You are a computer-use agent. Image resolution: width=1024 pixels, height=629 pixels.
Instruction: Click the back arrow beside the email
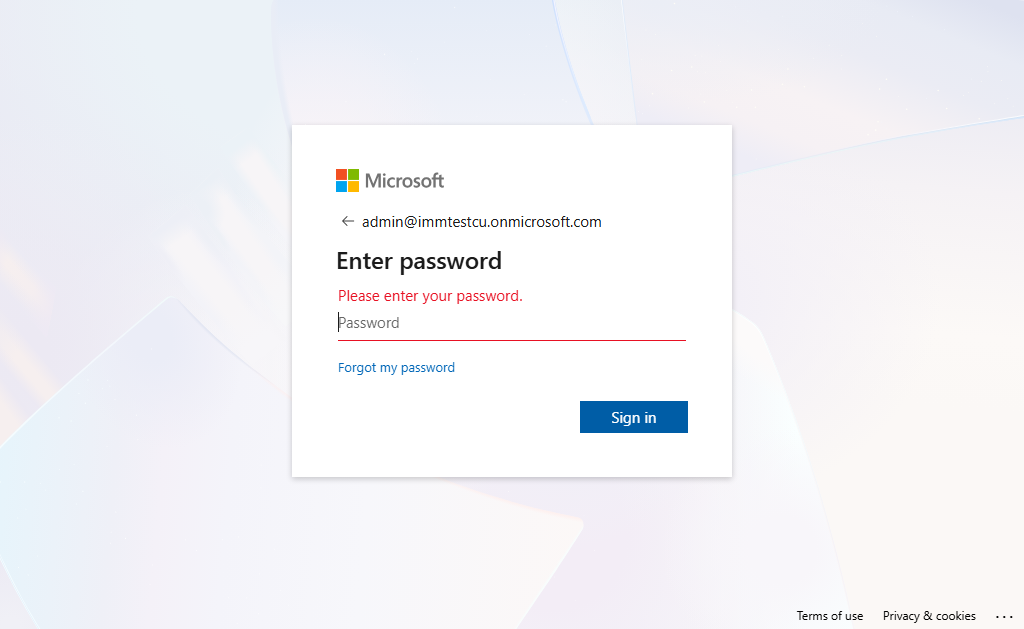[348, 221]
